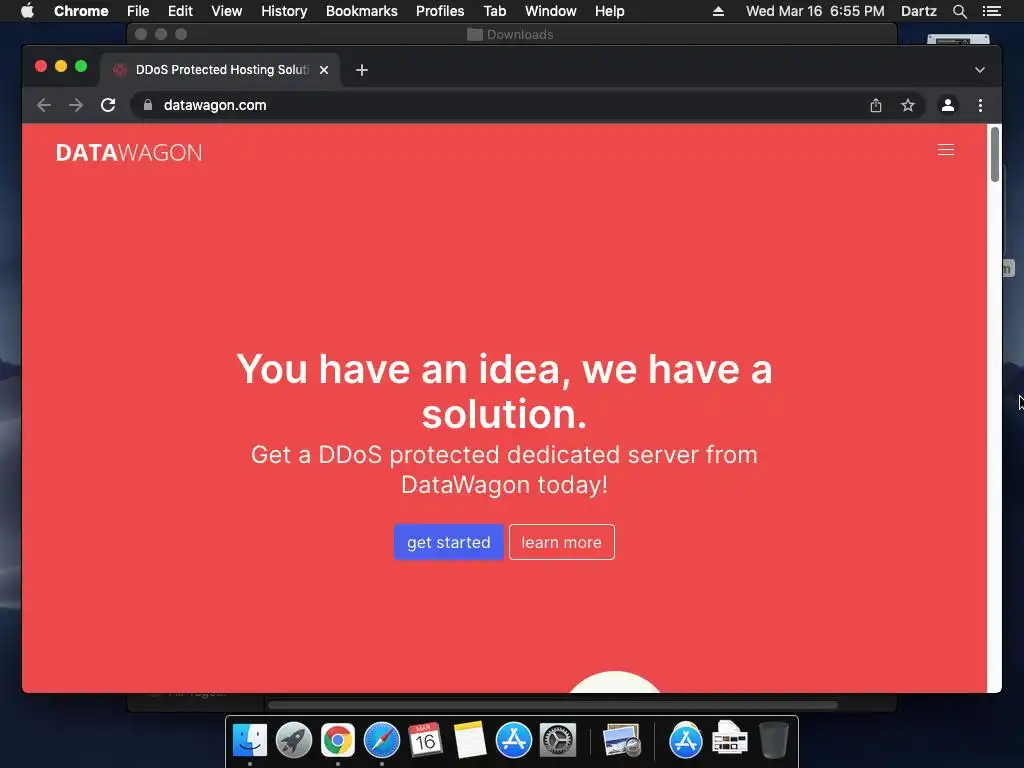This screenshot has width=1024, height=768.
Task: Open Preview from the dock
Action: coord(621,741)
